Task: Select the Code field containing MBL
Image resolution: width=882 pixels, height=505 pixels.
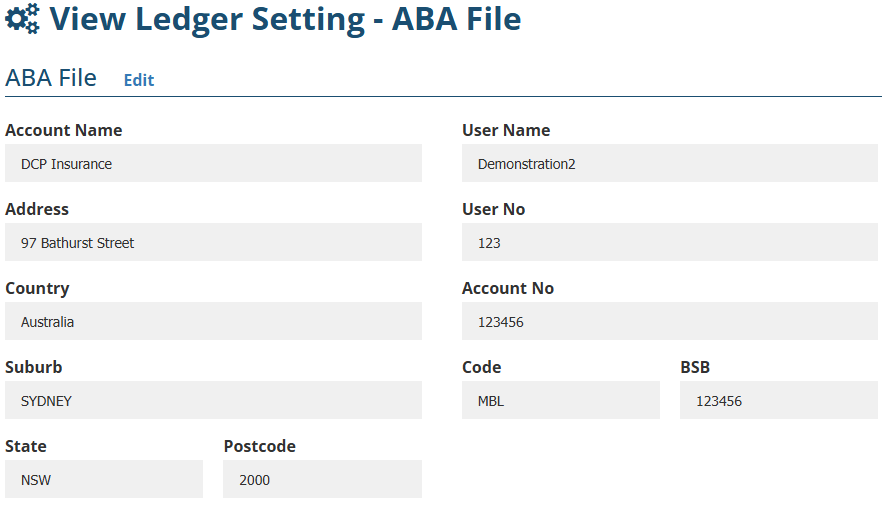Action: (560, 400)
